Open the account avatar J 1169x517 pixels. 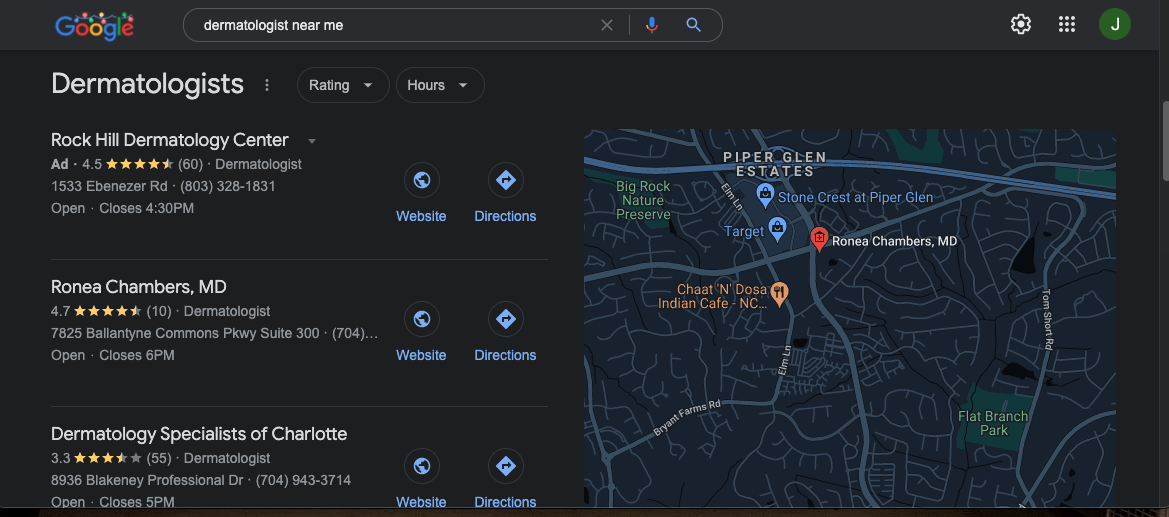[x=1115, y=25]
